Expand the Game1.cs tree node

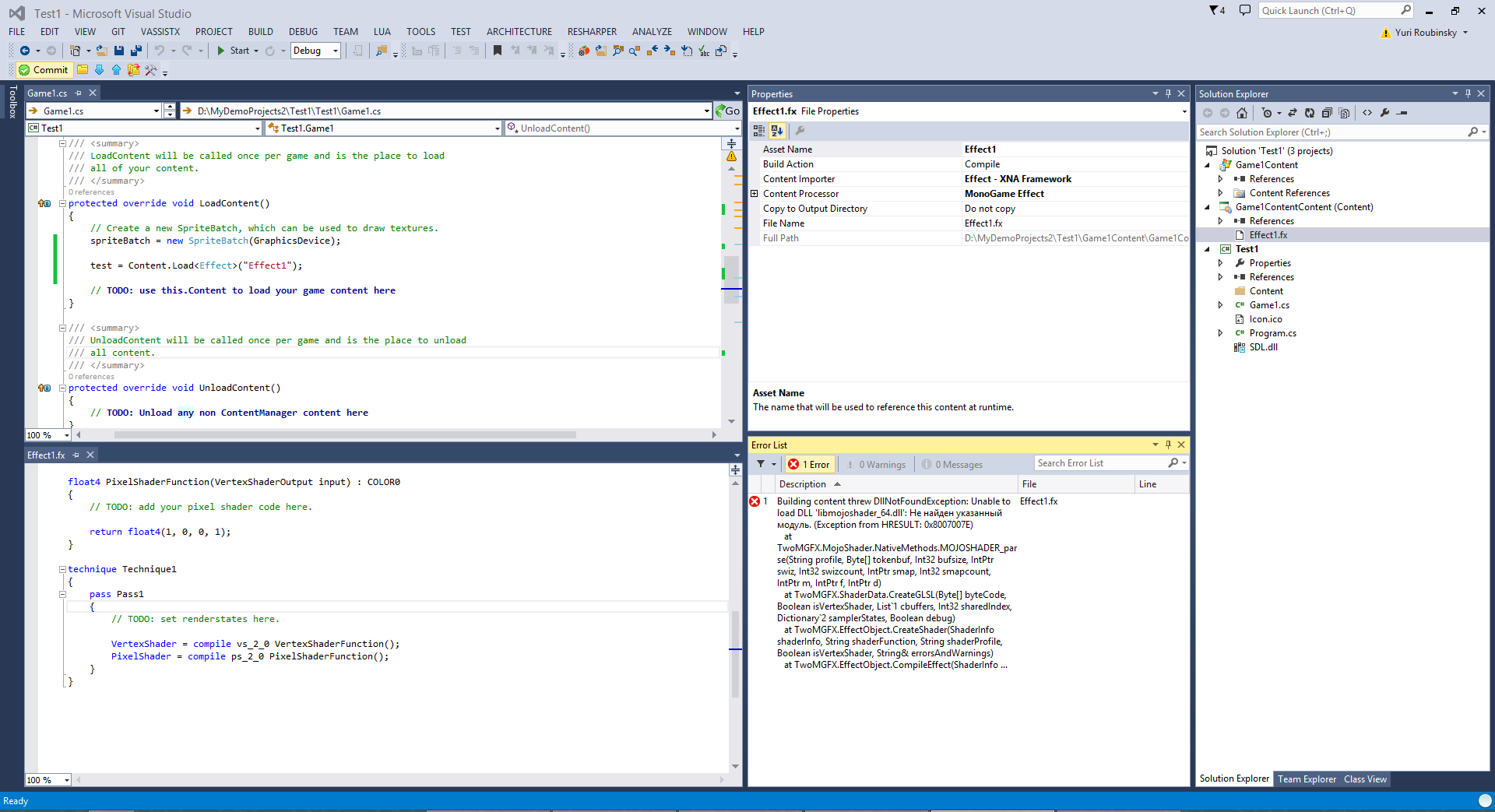click(1221, 305)
